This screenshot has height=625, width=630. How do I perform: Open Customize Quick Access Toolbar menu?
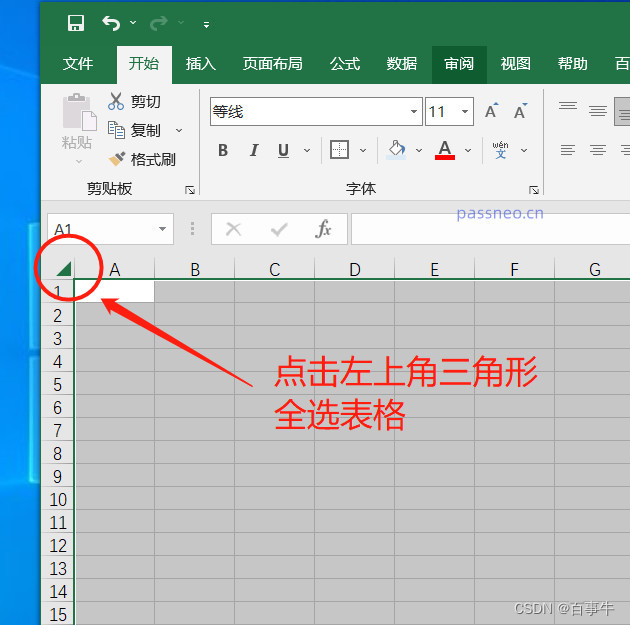pos(206,25)
